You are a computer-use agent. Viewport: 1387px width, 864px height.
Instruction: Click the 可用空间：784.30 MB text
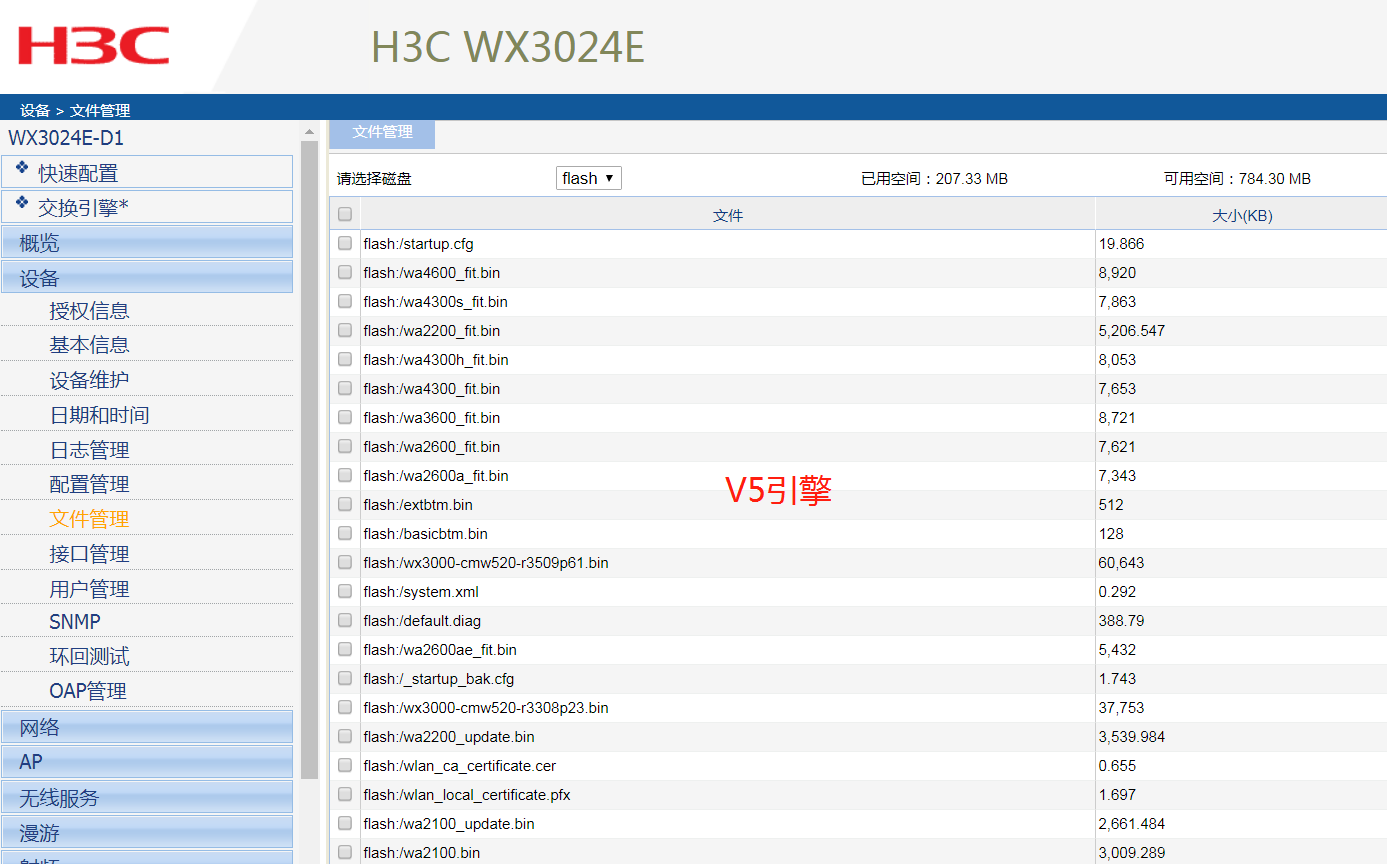[1237, 179]
